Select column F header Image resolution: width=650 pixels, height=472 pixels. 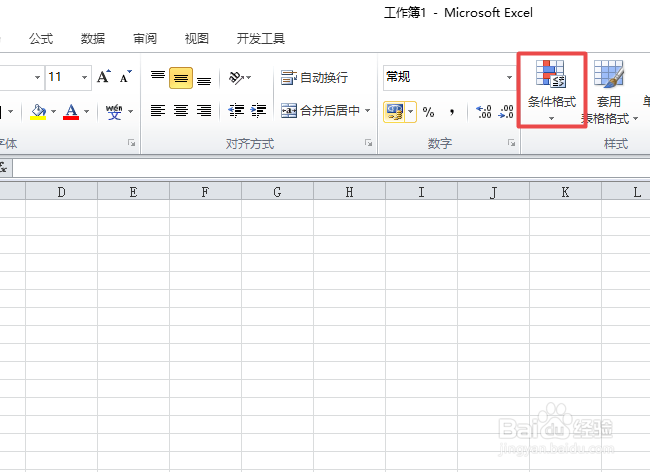coord(205,192)
